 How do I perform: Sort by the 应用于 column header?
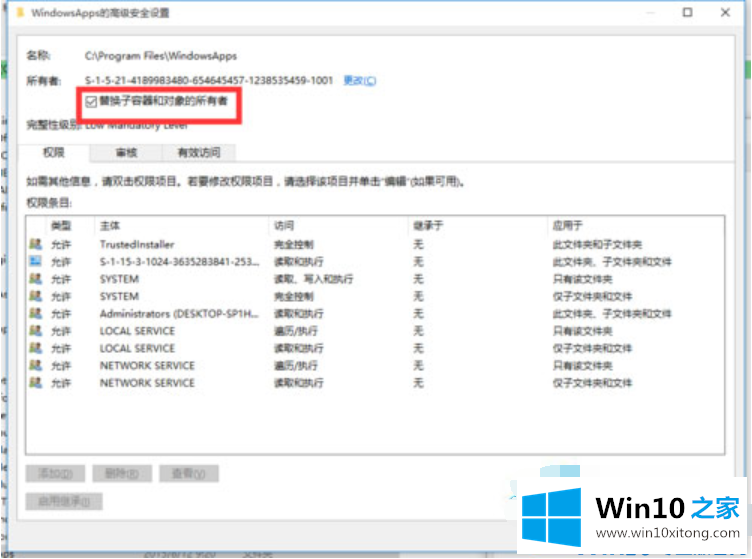coord(567,225)
